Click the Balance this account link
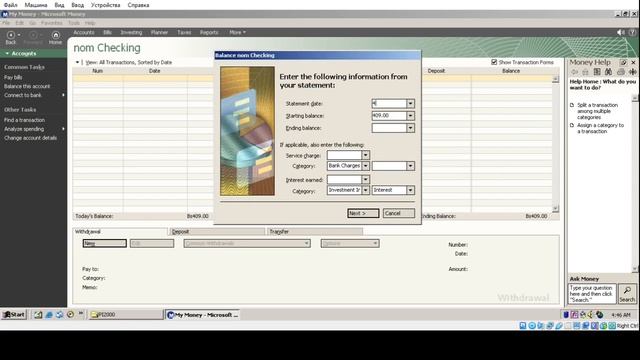The width and height of the screenshot is (640, 360). point(27,86)
